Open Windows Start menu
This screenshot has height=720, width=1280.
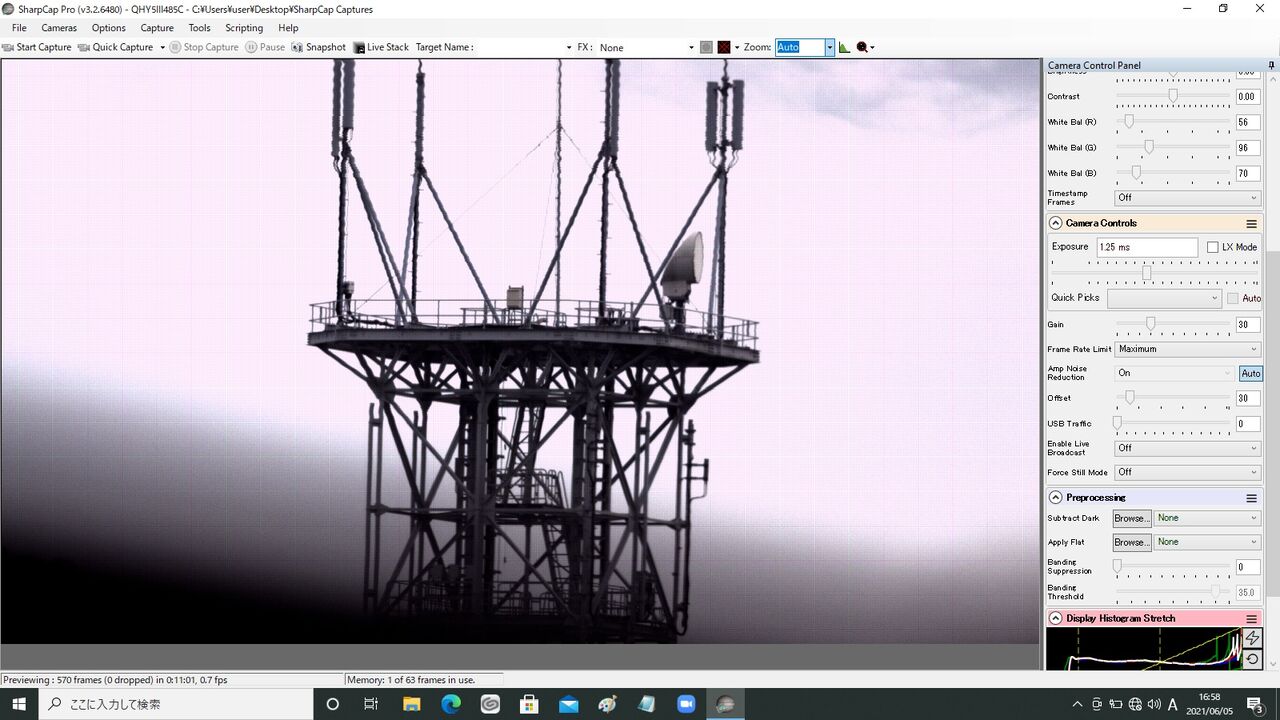pos(19,704)
